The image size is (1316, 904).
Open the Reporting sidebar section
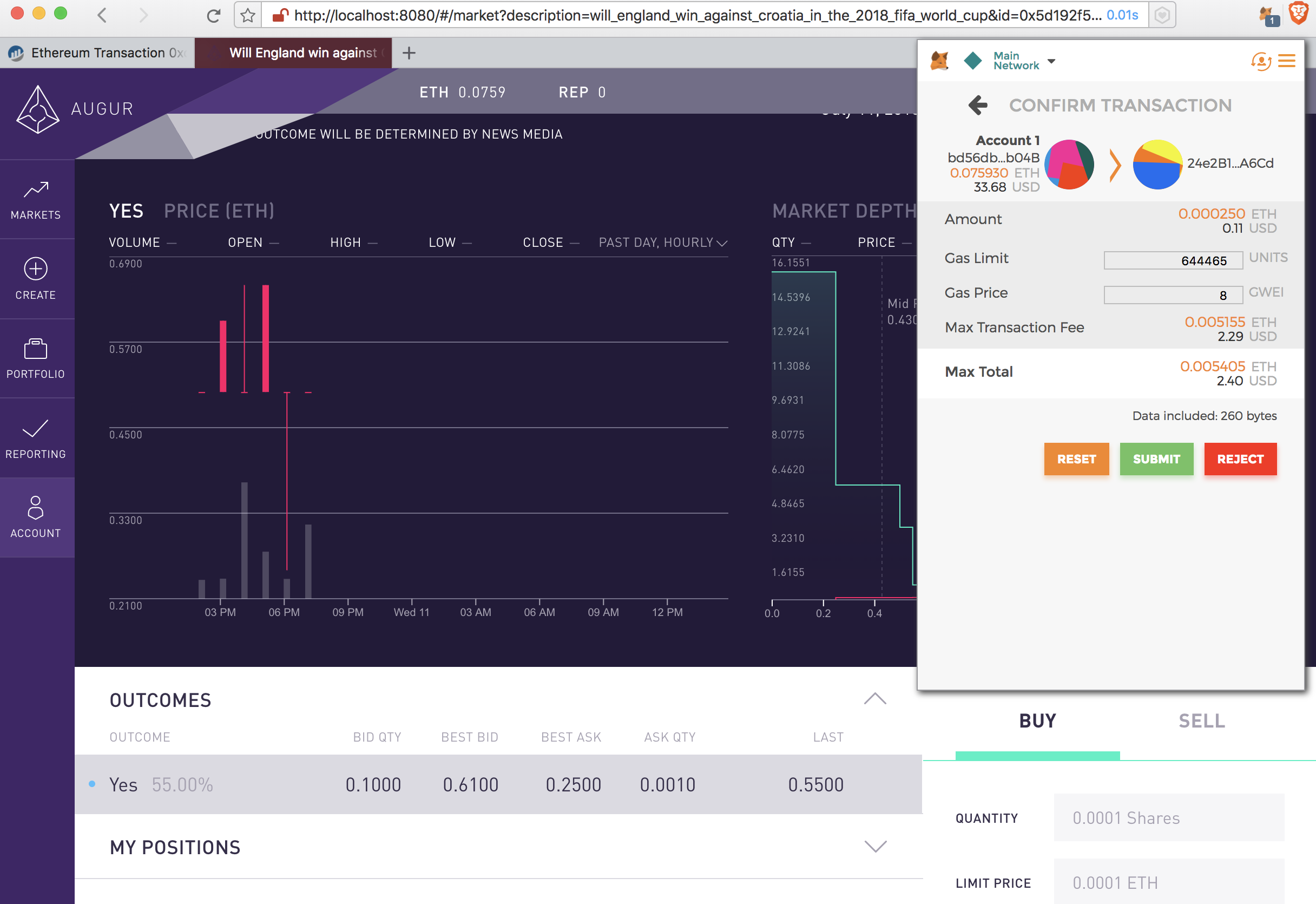(36, 438)
